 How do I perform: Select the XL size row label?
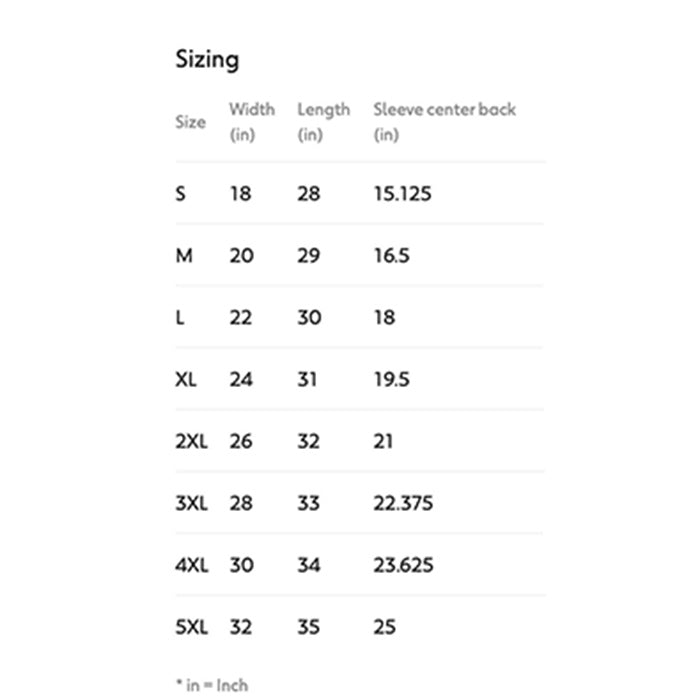186,379
